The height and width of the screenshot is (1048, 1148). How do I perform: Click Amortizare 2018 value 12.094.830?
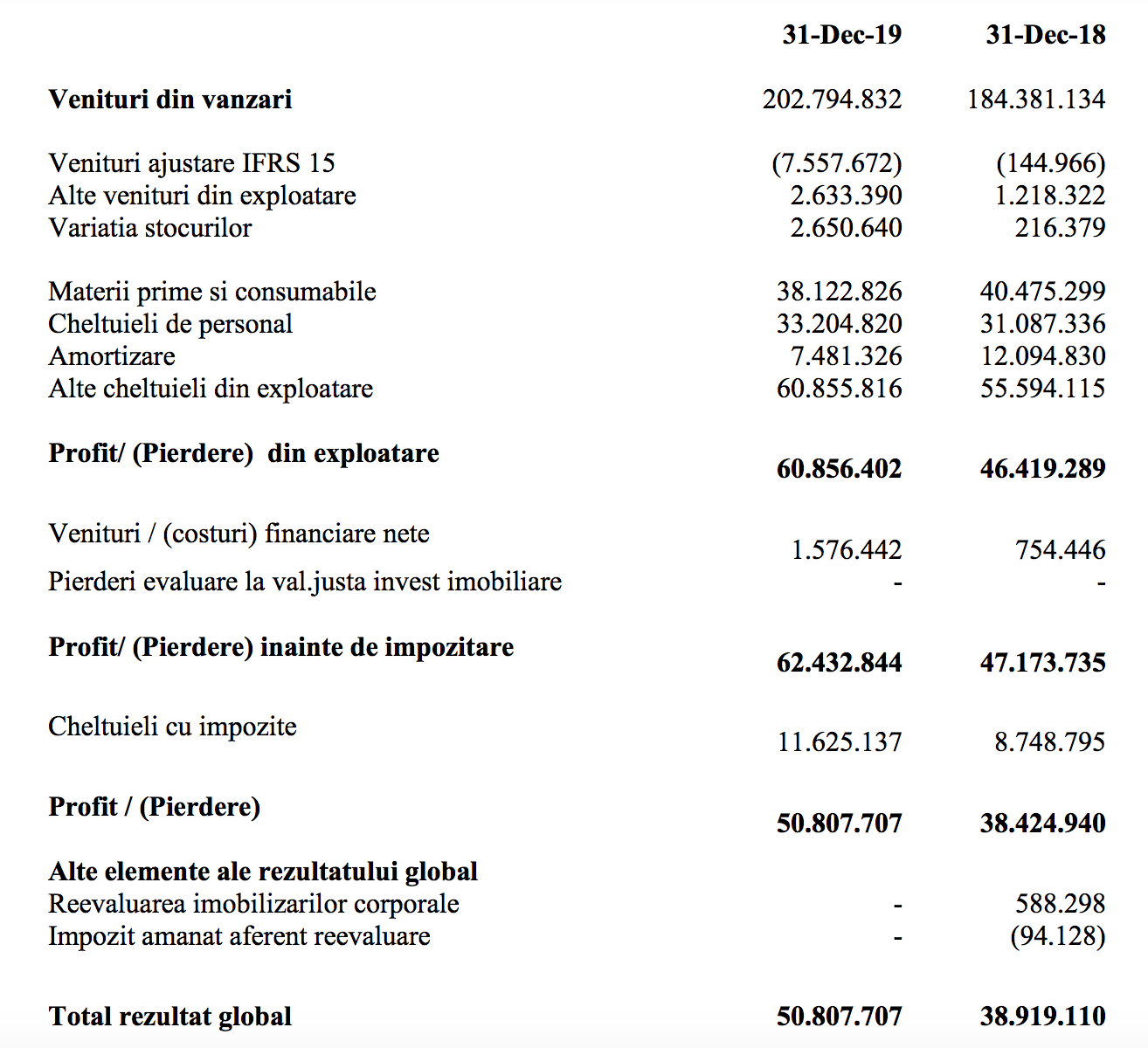tap(1043, 356)
